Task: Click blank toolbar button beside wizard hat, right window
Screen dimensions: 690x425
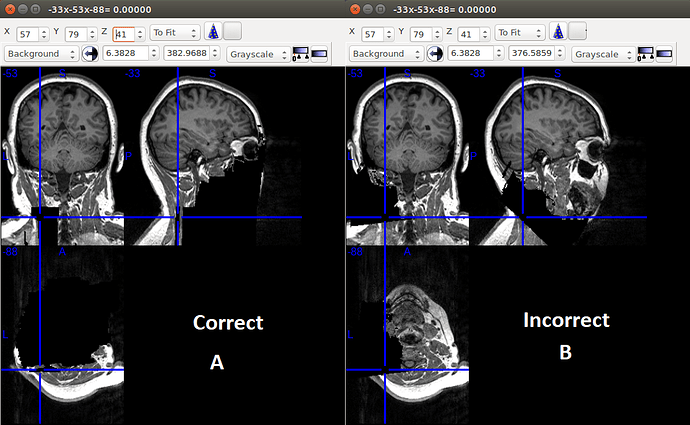Action: [577, 32]
